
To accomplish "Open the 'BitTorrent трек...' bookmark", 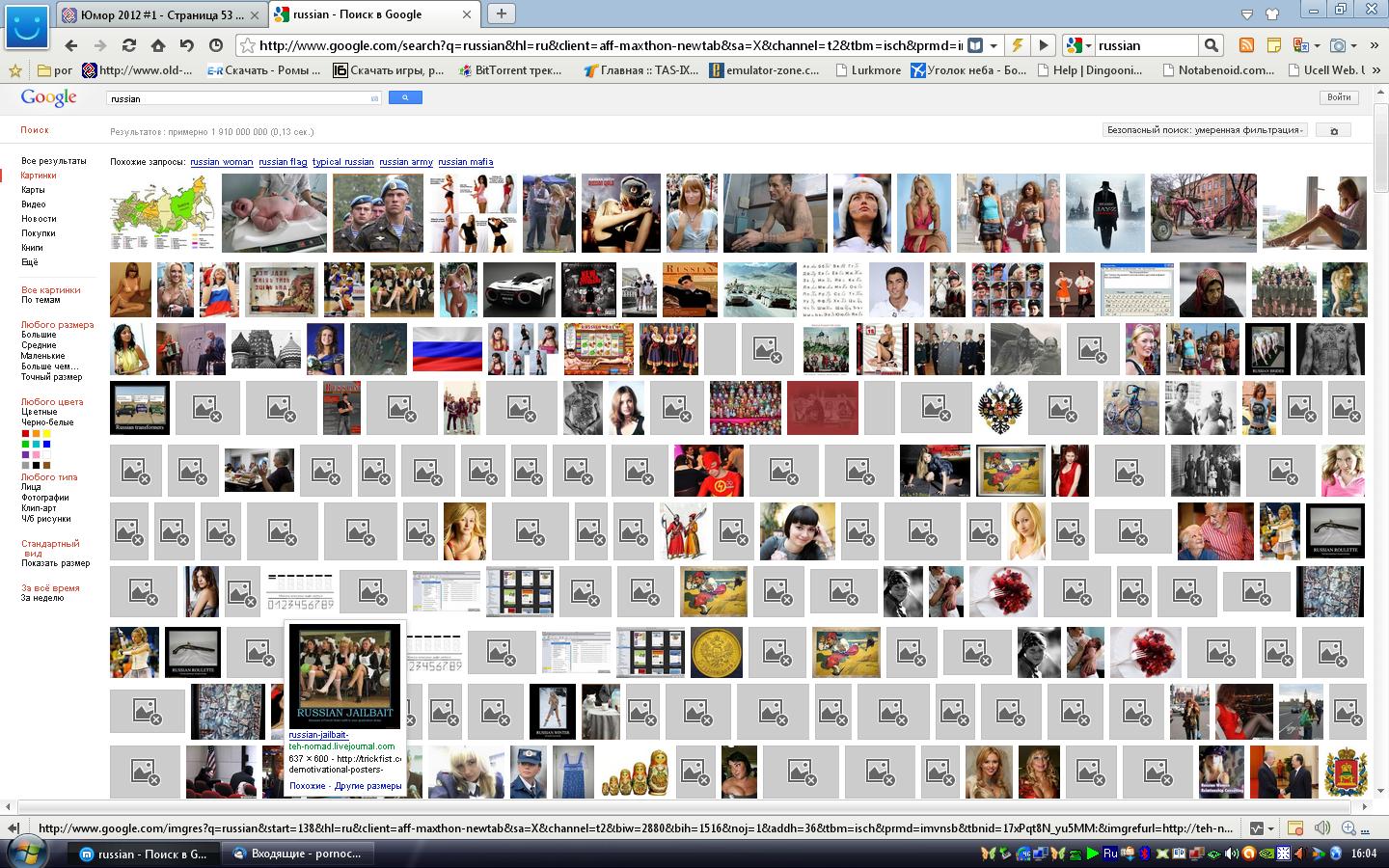I will (510, 69).
